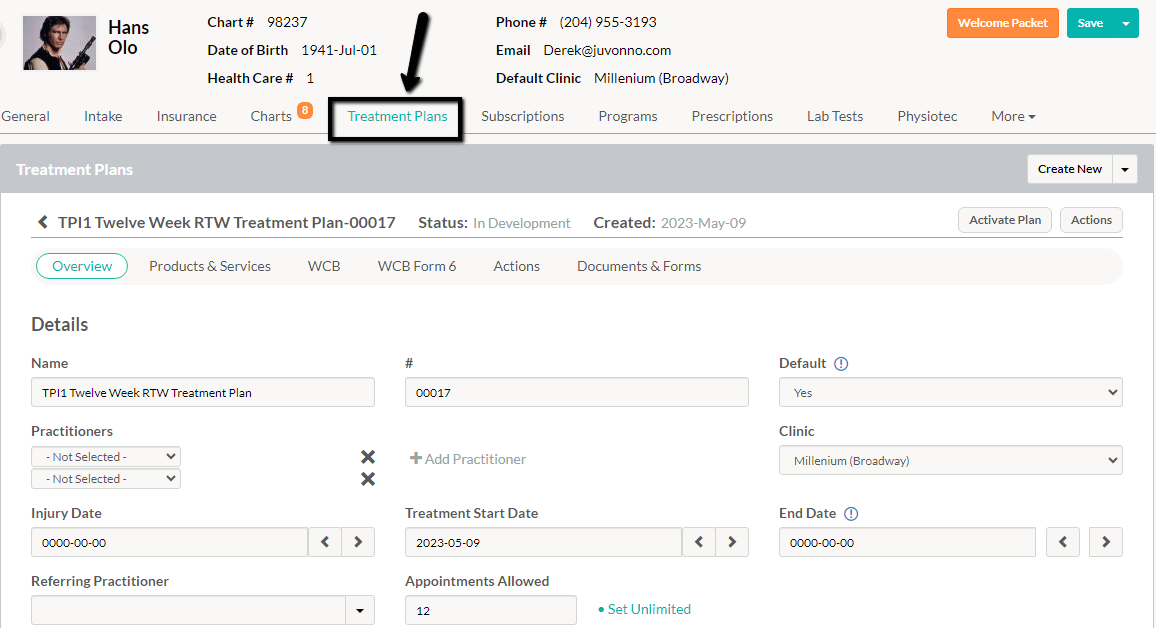
Task: Select the Clinic dropdown showing Millenium (Broadway)
Action: coord(949,460)
